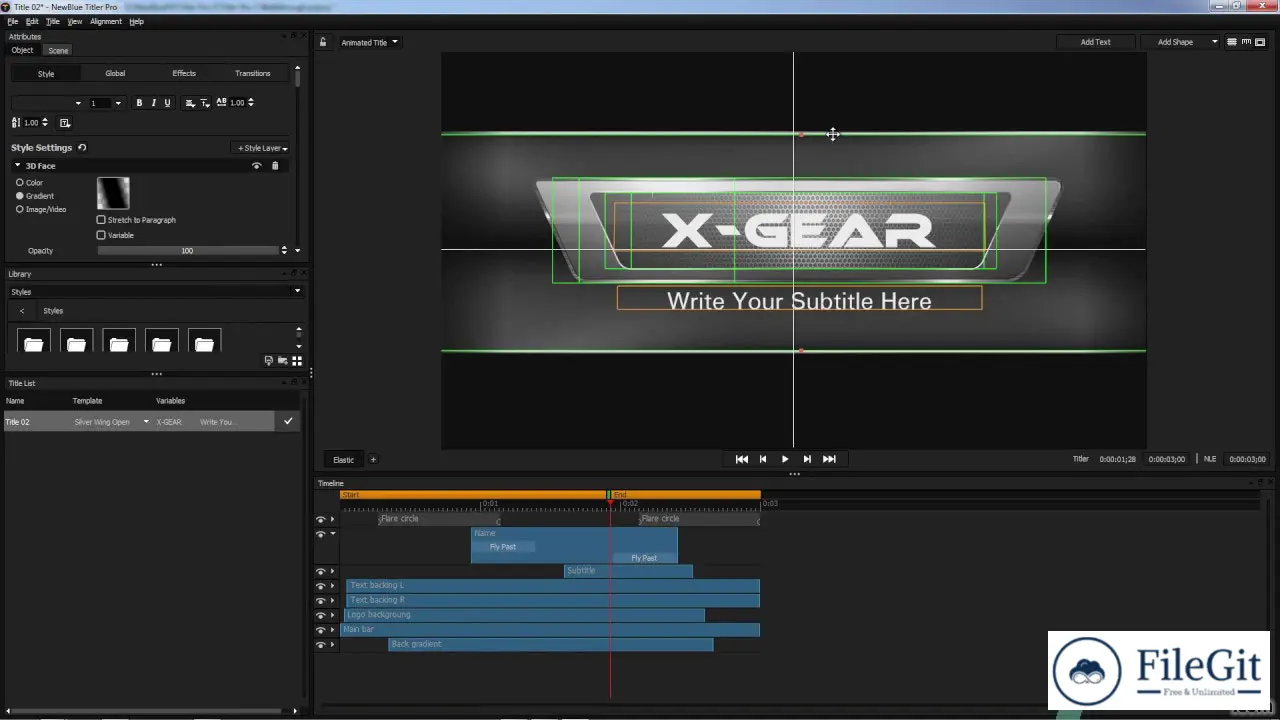
Task: Switch to the Effects attributes tab
Action: click(x=184, y=73)
